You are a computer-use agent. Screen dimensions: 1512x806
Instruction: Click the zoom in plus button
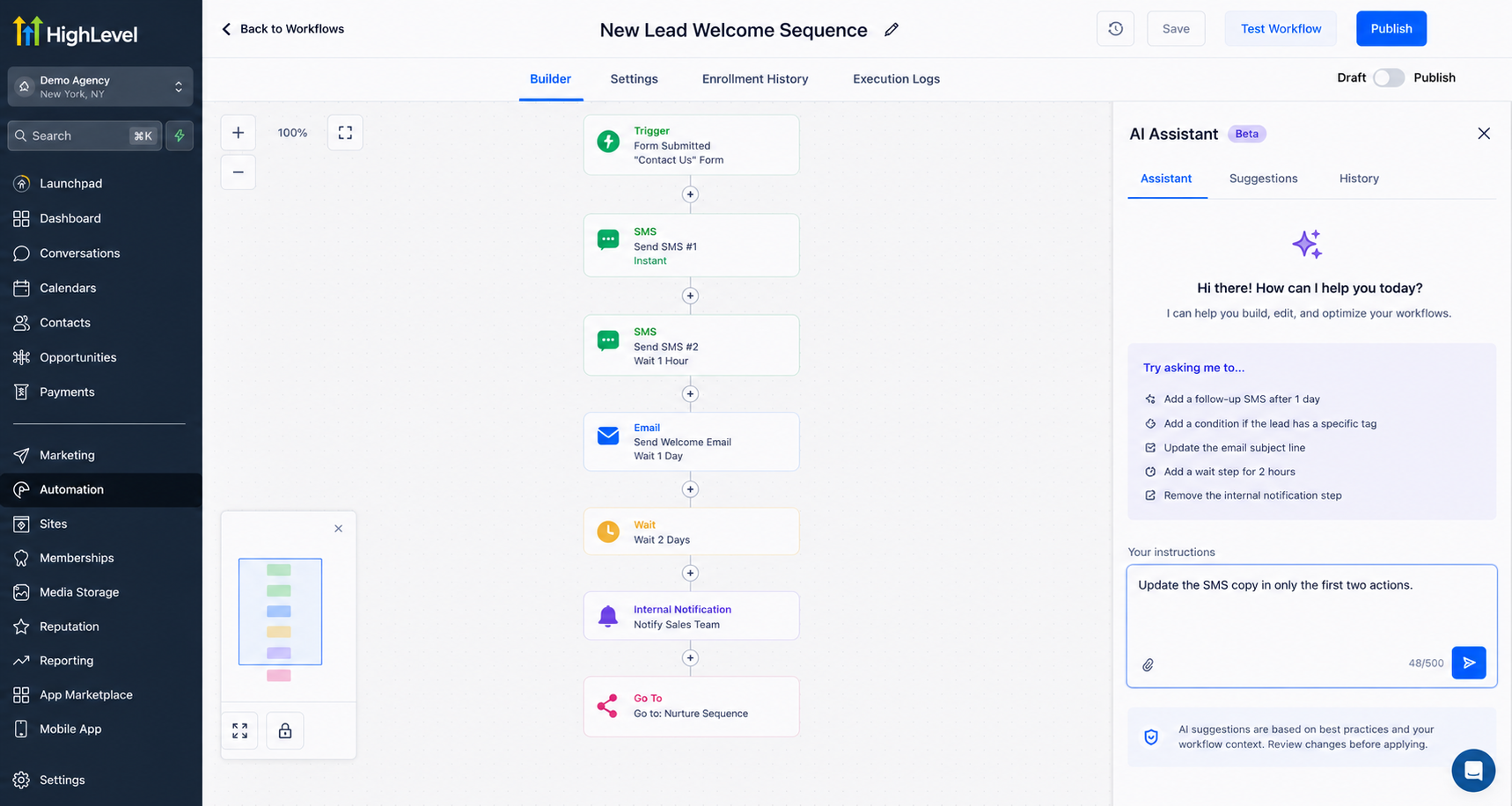[238, 133]
